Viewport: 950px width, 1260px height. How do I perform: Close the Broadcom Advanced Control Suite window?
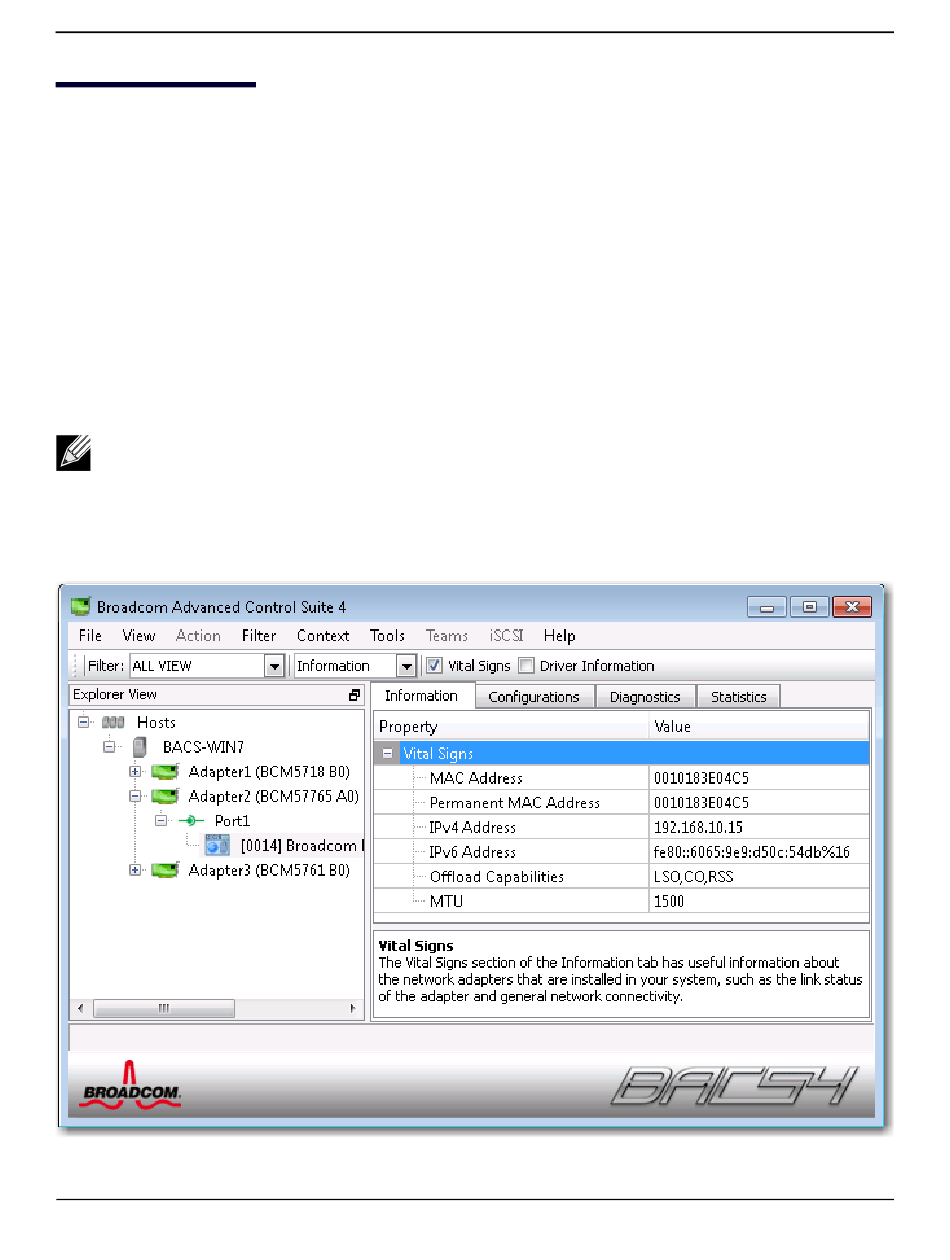pyautogui.click(x=852, y=607)
